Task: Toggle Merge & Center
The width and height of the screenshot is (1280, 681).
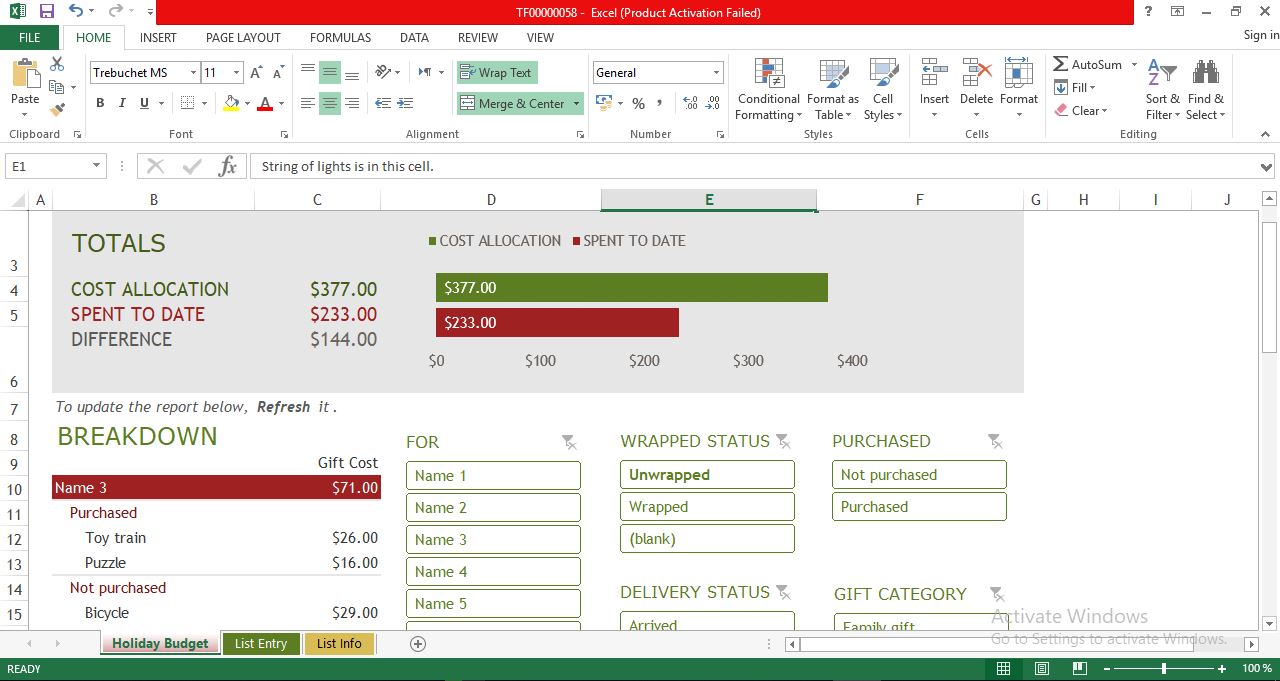Action: (512, 103)
